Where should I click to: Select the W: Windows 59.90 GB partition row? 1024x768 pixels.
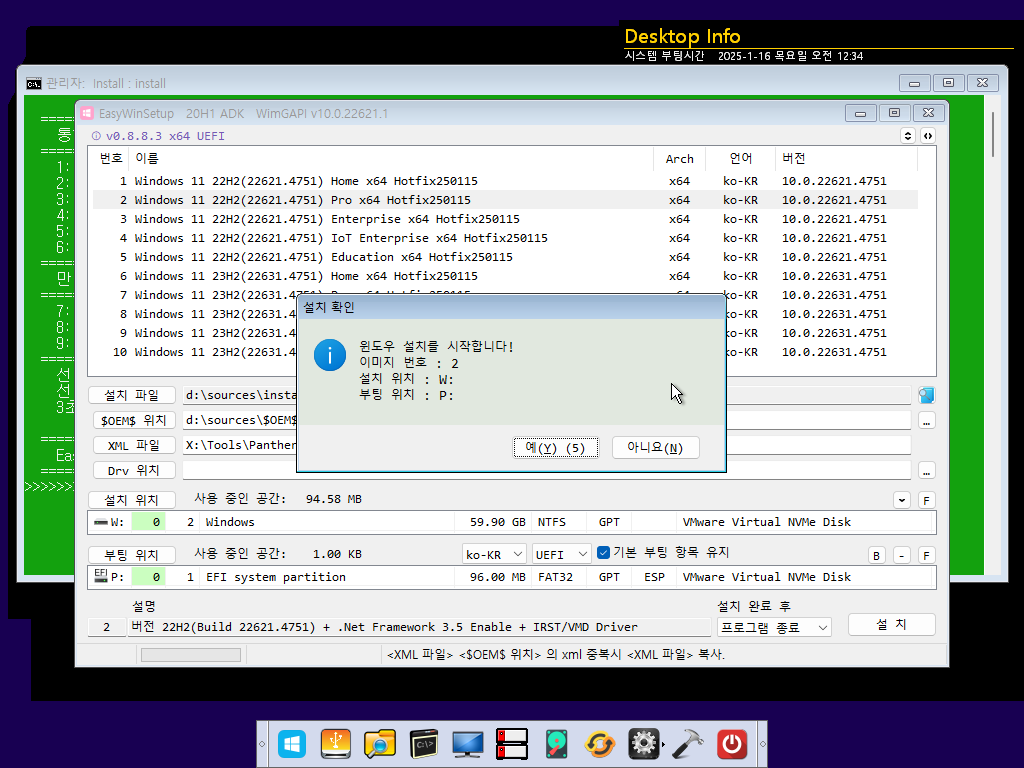point(511,522)
